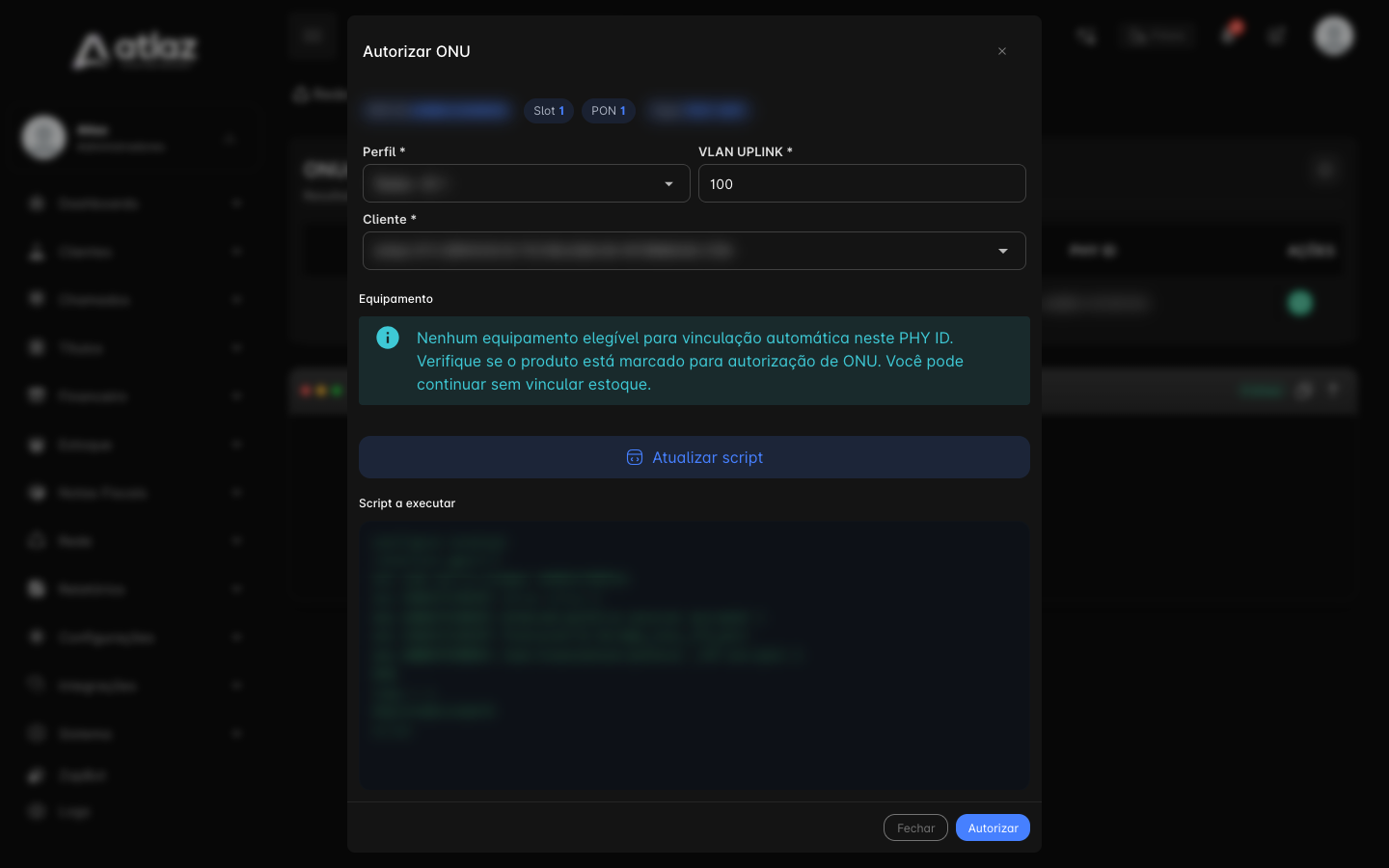Confirm with the Autorizar button
1389x868 pixels.
(993, 827)
